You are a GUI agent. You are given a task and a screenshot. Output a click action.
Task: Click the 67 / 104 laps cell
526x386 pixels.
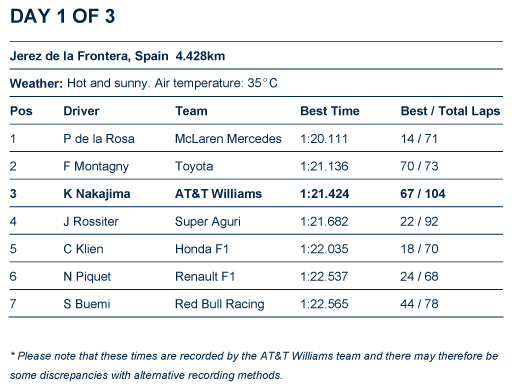click(x=423, y=194)
